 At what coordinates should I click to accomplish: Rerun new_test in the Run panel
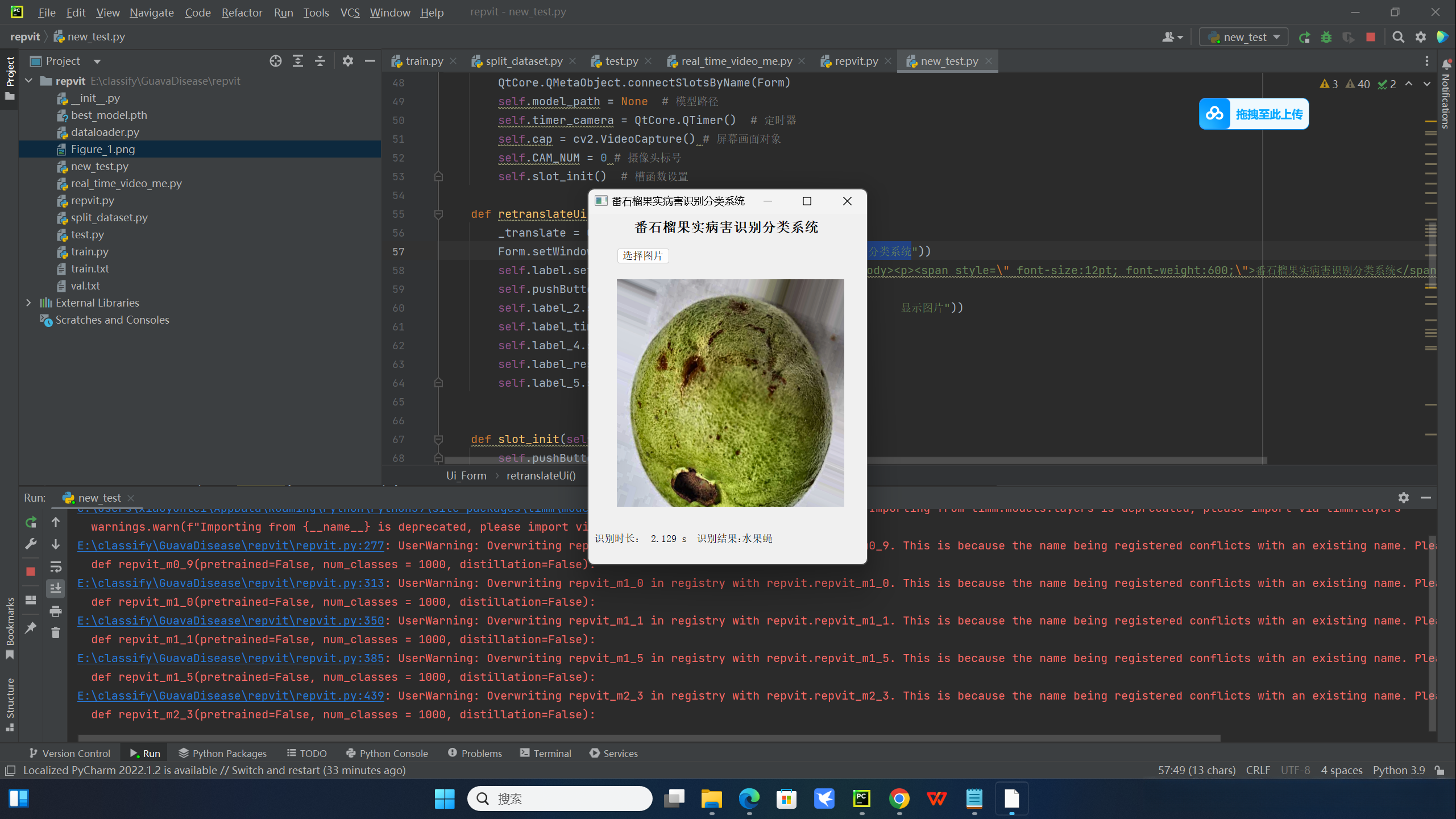[x=31, y=522]
